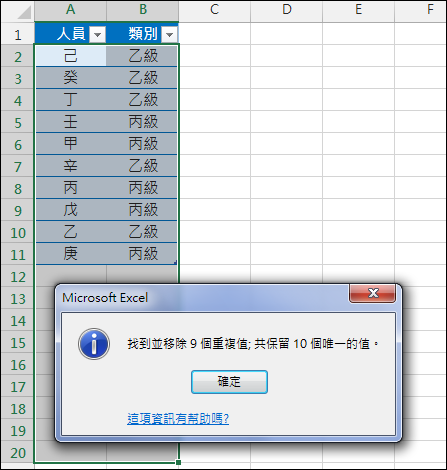Image resolution: width=447 pixels, height=470 pixels.
Task: Close the Microsoft Excel dialog
Action: (373, 293)
